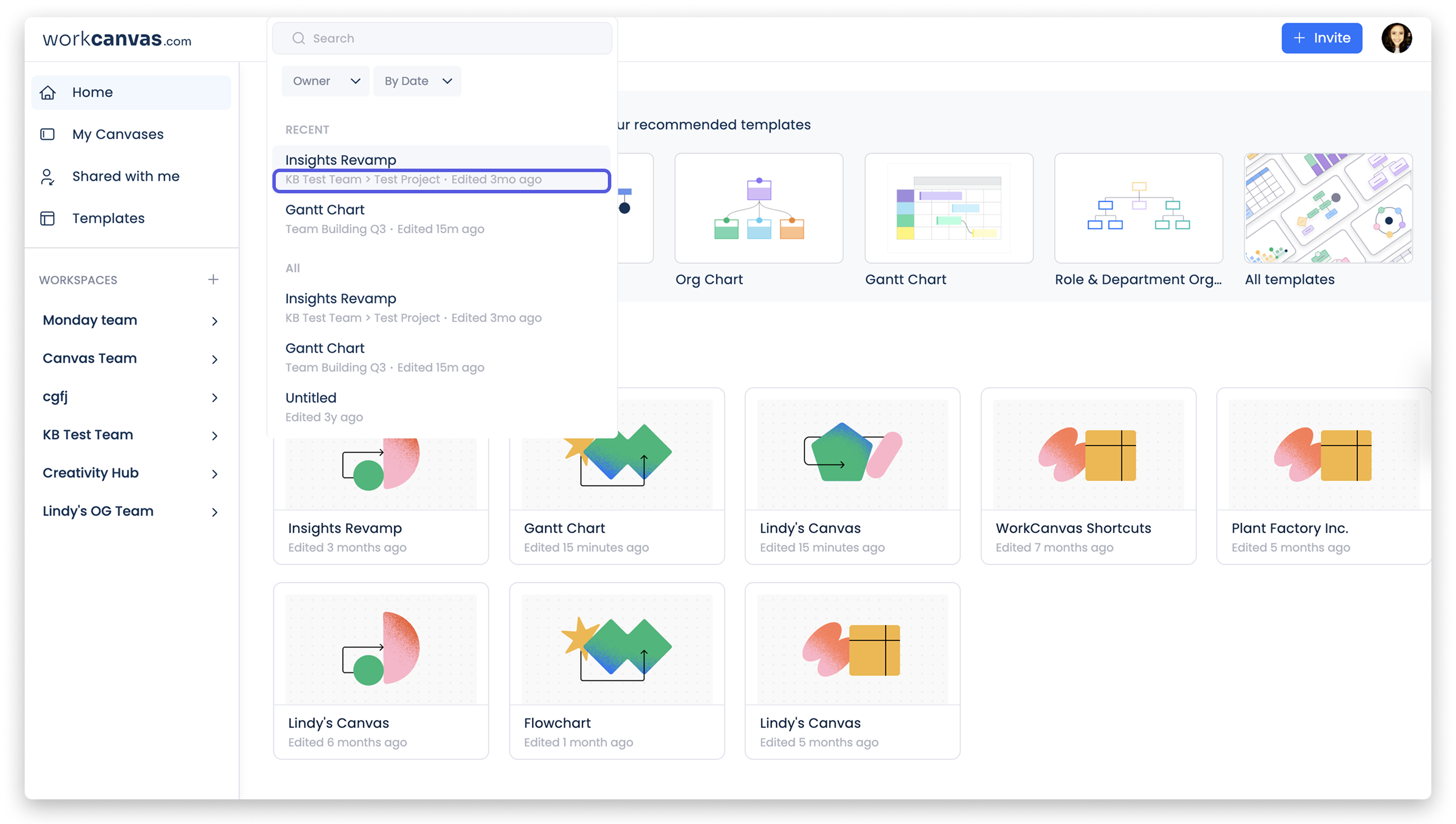Click the Monday team workspace name
1456x824 pixels.
pos(90,321)
